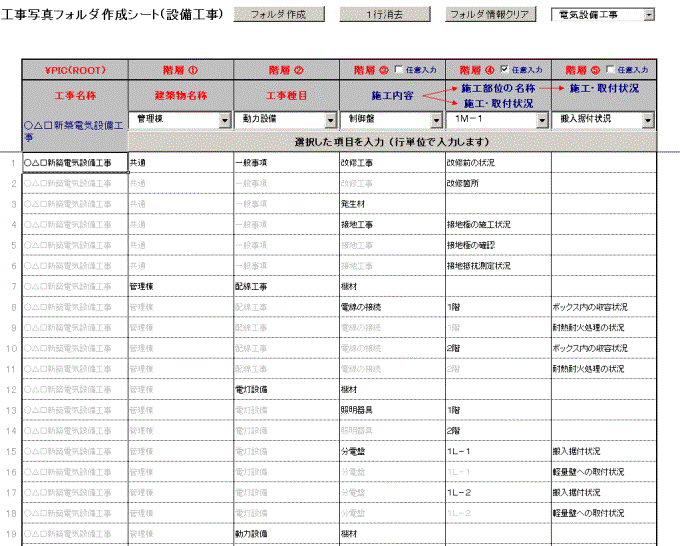Screen dimensions: 680x546
Task: Select the 接地工事 cell in row 4
Action: 392,225
